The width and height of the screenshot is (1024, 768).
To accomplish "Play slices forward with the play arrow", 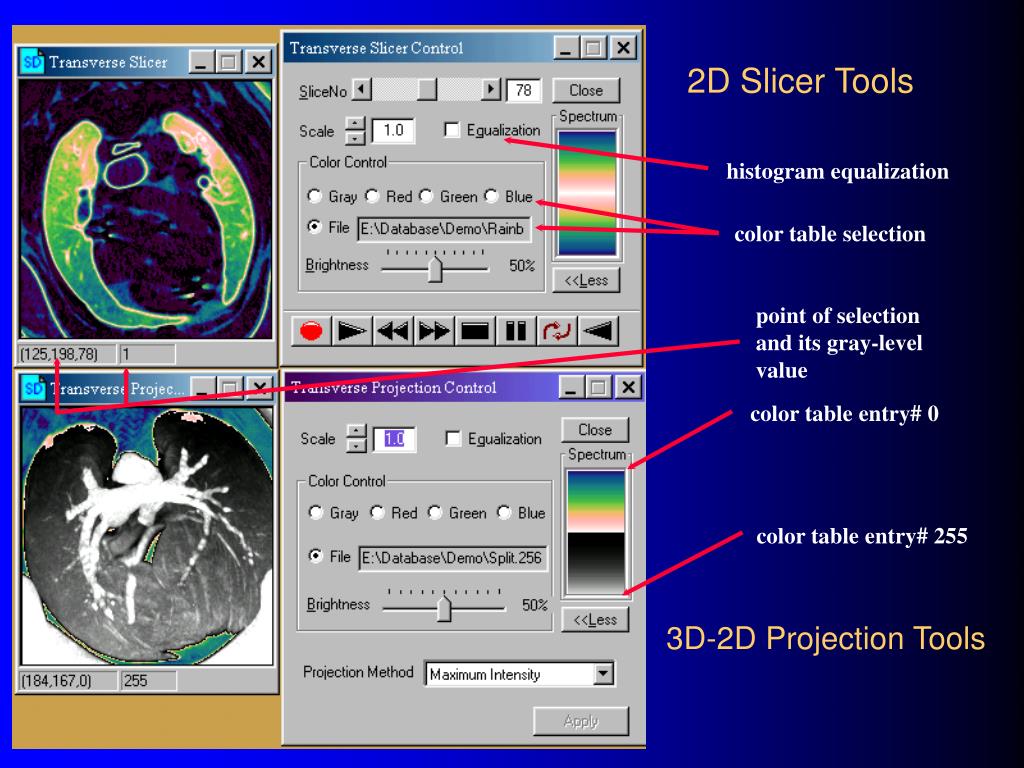I will (x=351, y=331).
